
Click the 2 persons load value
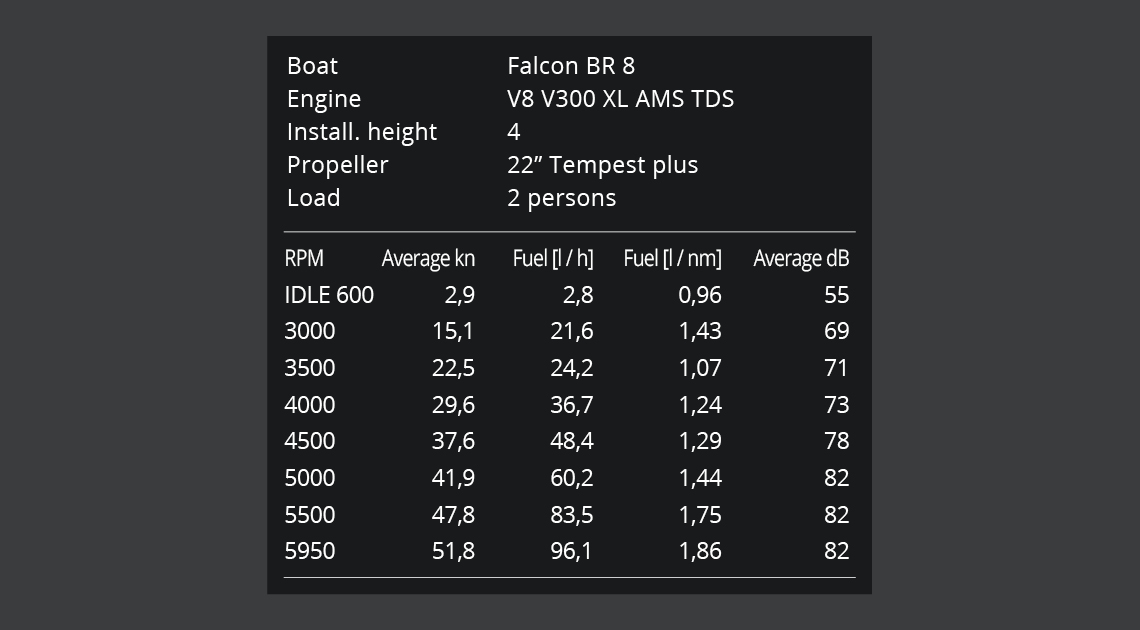[561, 198]
